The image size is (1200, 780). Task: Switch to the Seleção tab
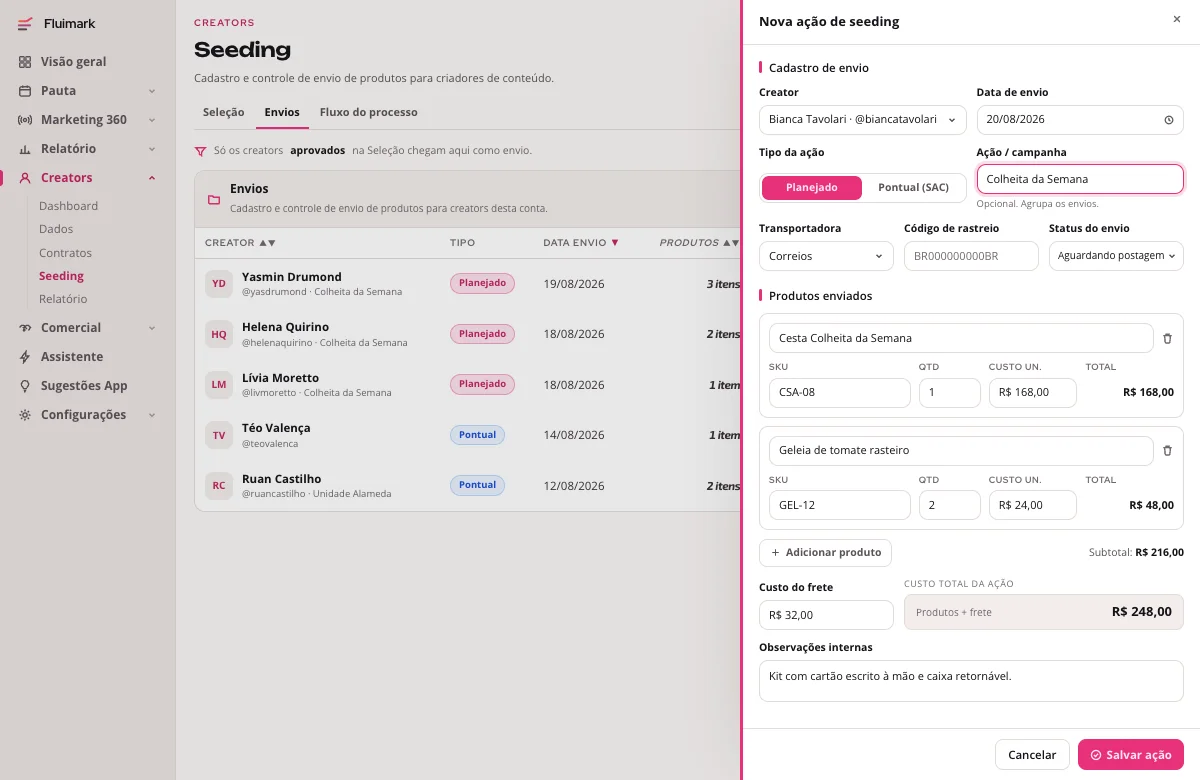[223, 113]
